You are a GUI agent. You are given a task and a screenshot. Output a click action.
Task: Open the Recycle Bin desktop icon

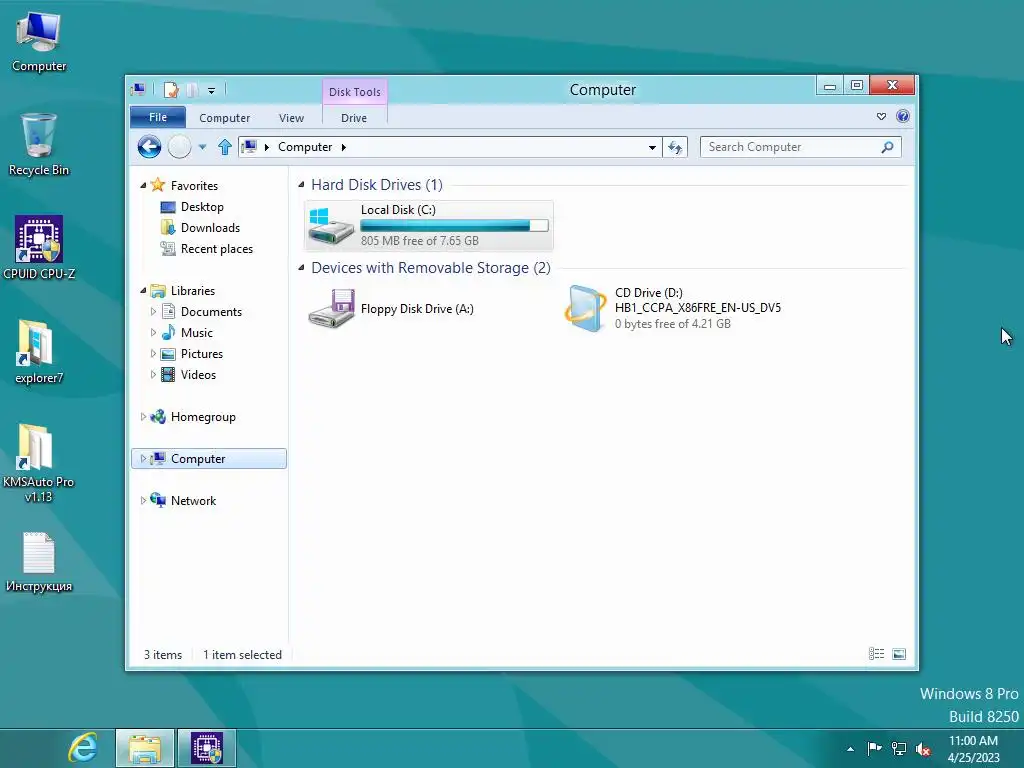pos(39,145)
